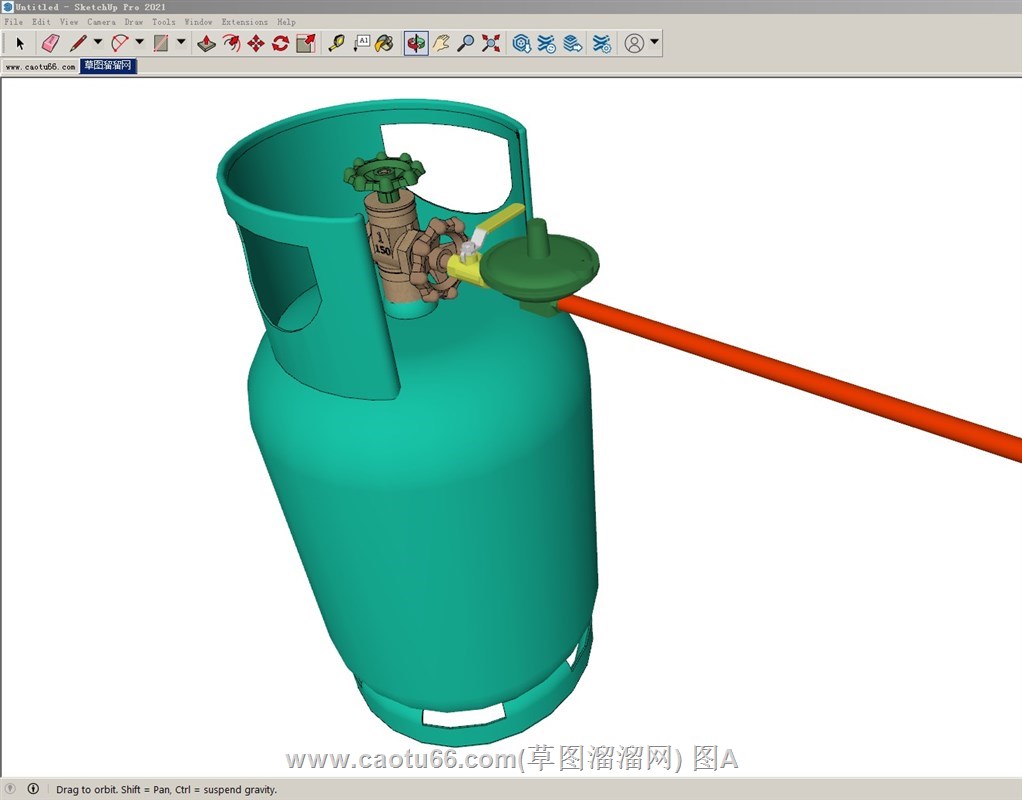This screenshot has height=800, width=1022.
Task: Expand the Arc tool dropdown arrow
Action: pyautogui.click(x=139, y=42)
